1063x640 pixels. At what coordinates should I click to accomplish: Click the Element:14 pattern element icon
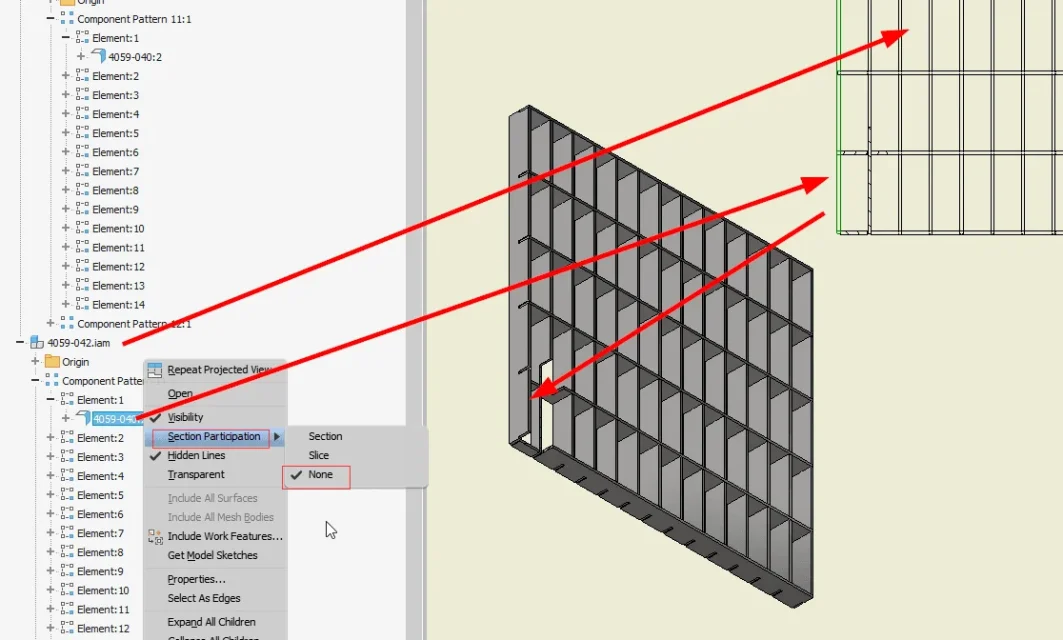pyautogui.click(x=82, y=304)
